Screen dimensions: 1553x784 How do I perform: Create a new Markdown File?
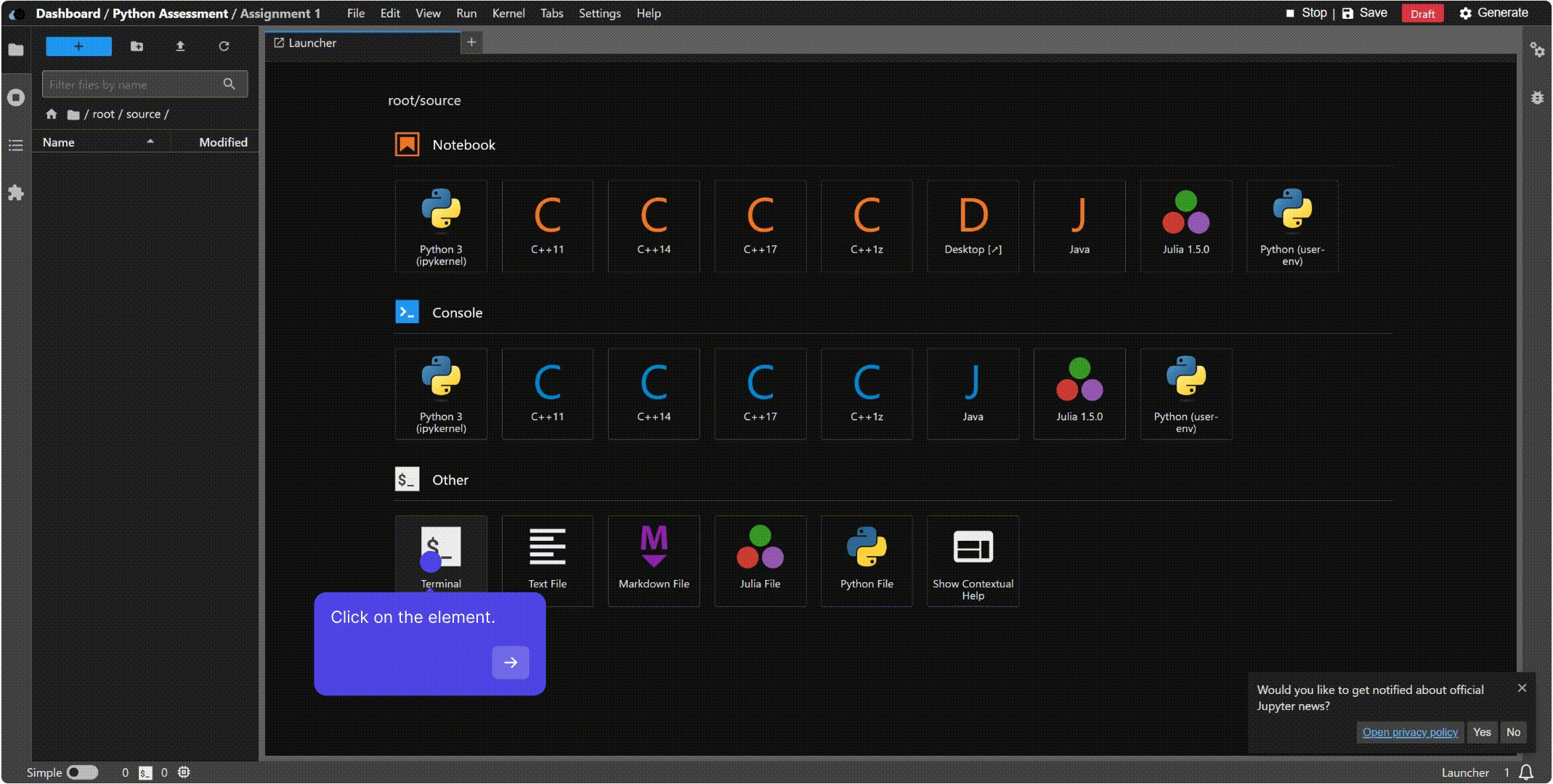point(654,560)
